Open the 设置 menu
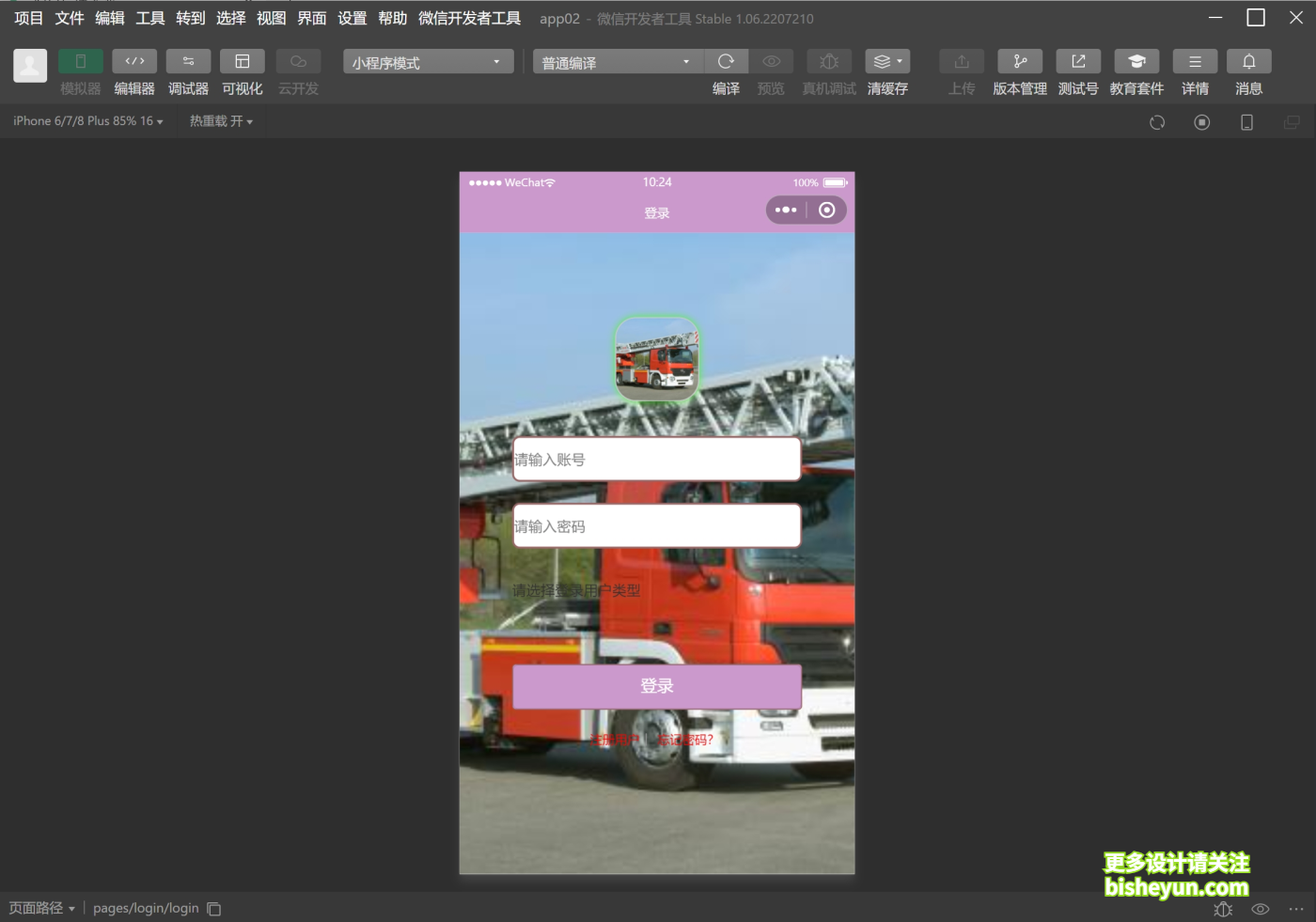 coord(352,18)
